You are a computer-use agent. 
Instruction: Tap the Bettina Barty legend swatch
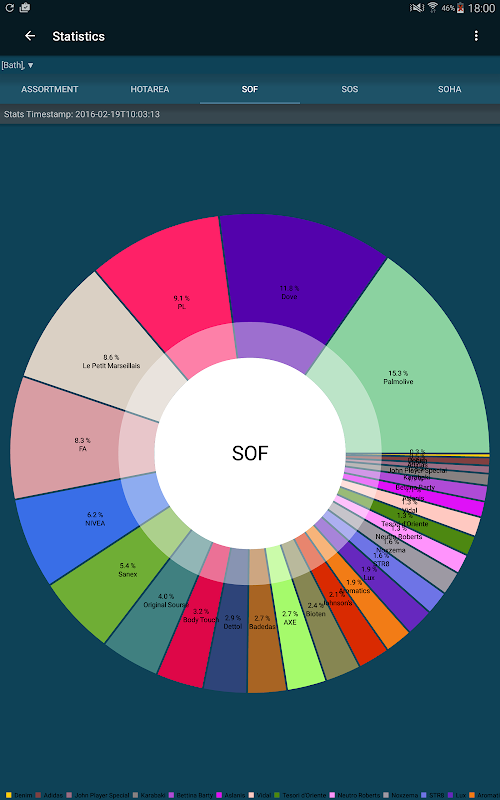coord(171,795)
